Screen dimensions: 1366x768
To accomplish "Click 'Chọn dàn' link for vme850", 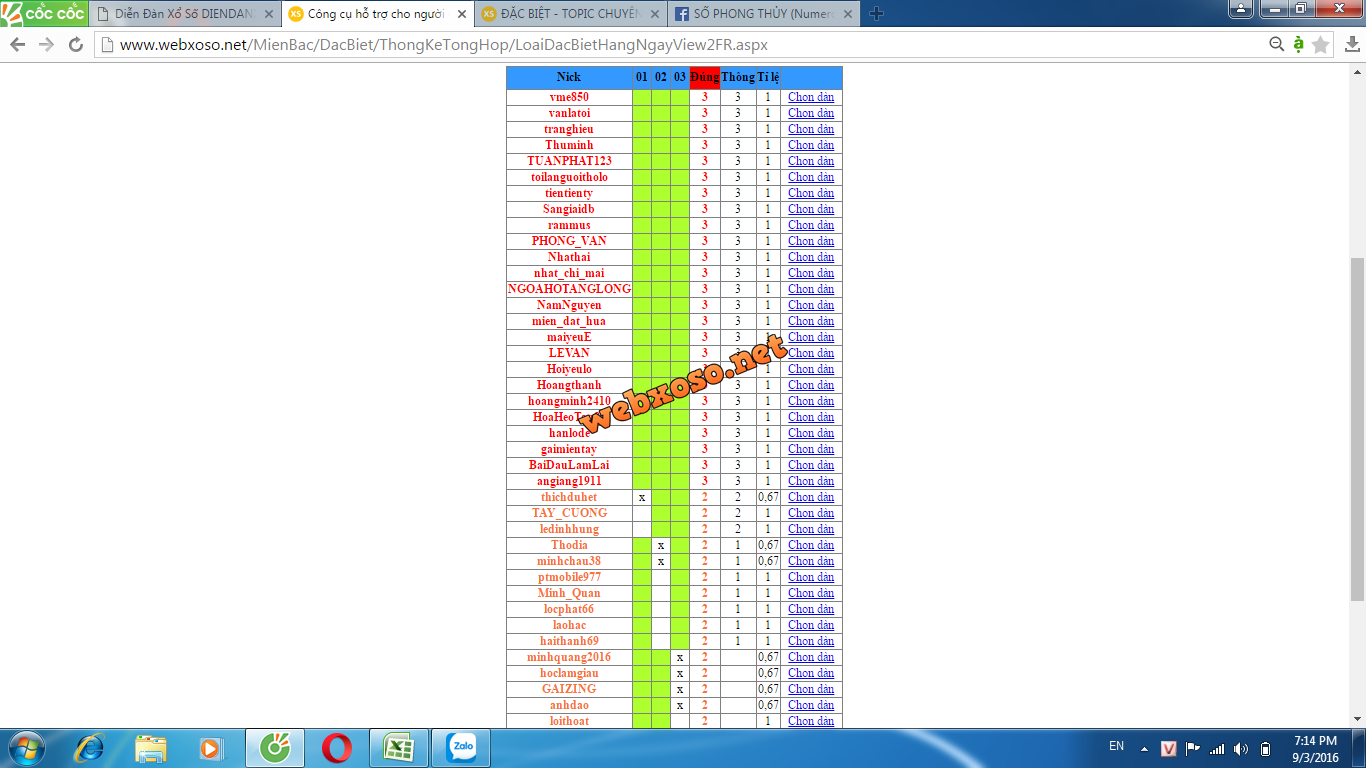I will point(811,97).
